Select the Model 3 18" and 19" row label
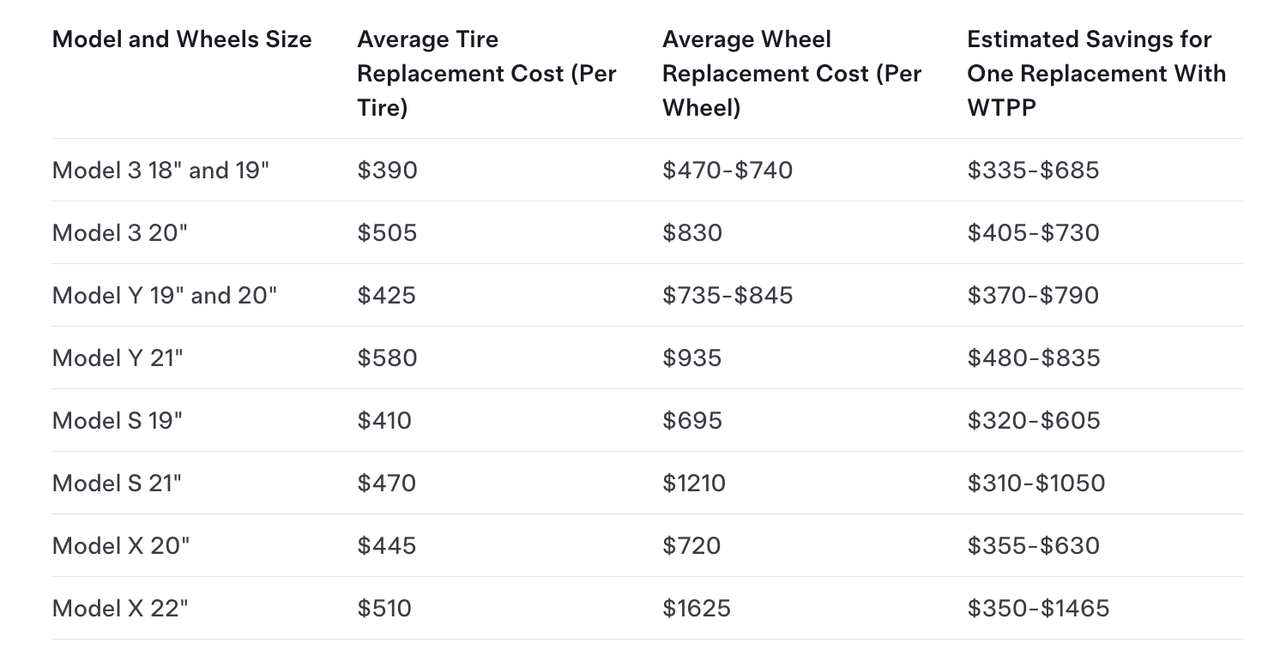The image size is (1280, 655). [161, 170]
